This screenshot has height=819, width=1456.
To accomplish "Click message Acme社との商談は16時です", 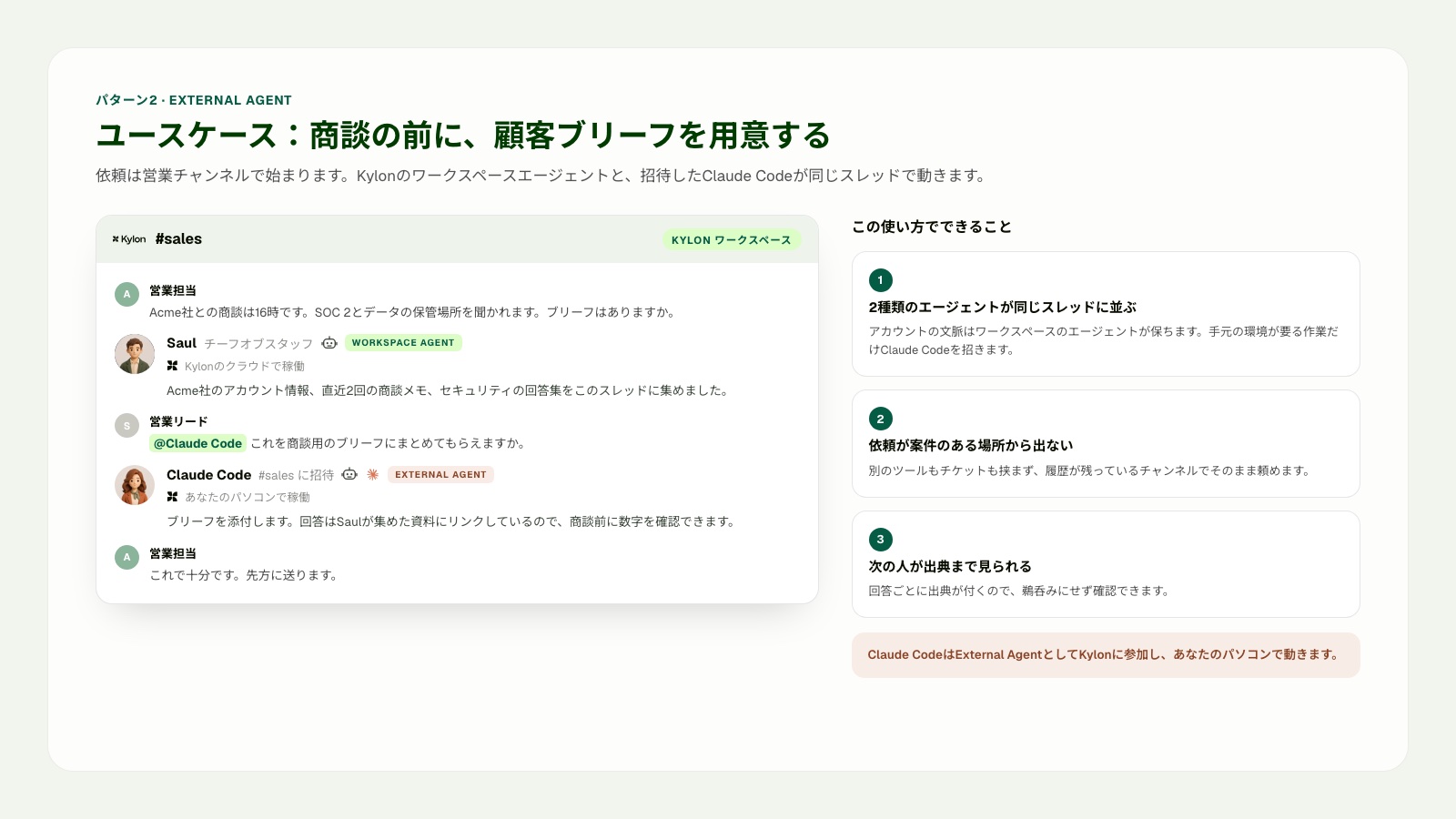I will click(413, 312).
